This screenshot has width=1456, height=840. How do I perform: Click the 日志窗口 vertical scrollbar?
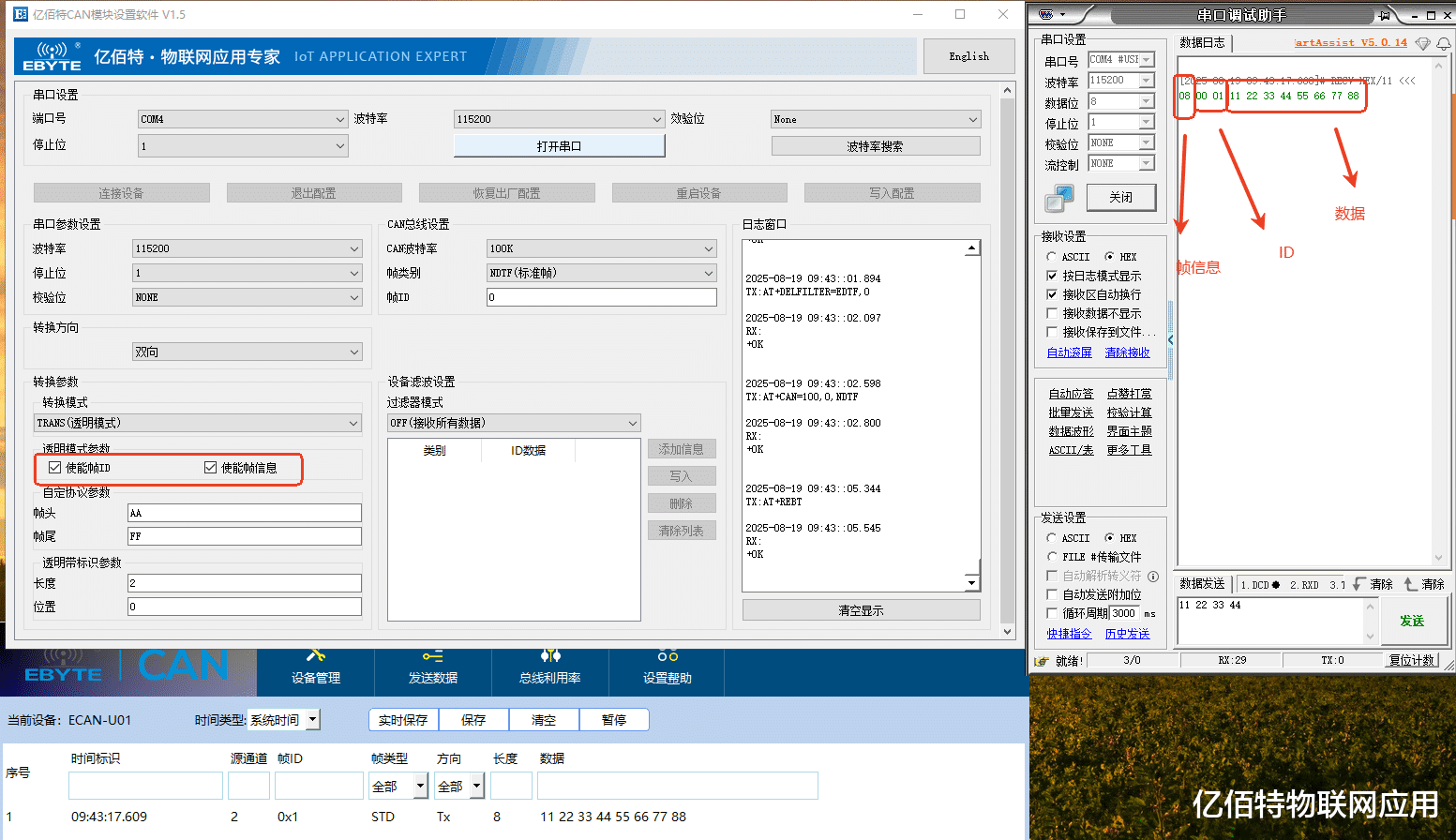click(972, 415)
